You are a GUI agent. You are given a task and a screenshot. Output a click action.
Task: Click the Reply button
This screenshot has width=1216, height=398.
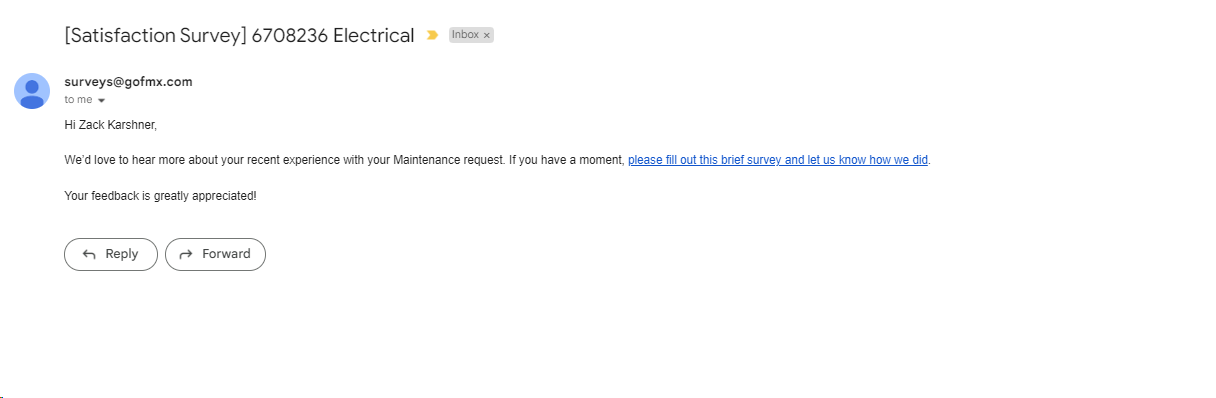[x=111, y=254]
